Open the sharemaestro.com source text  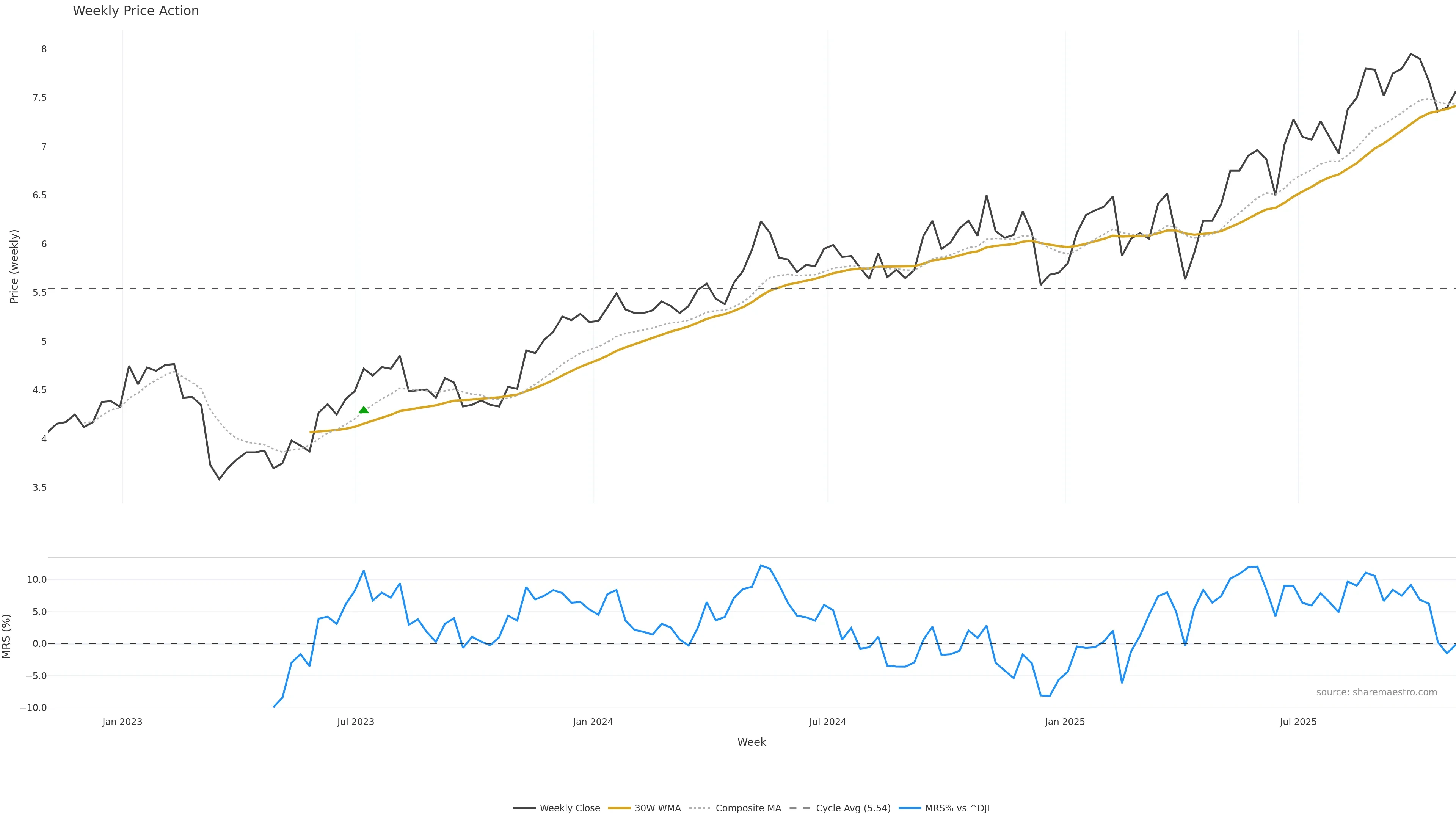tap(1376, 692)
